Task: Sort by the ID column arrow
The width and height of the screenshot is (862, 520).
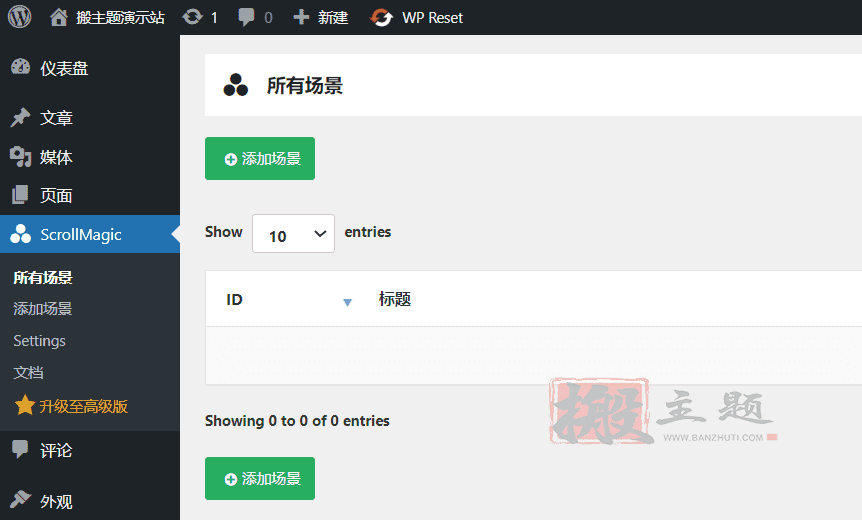Action: coord(347,302)
